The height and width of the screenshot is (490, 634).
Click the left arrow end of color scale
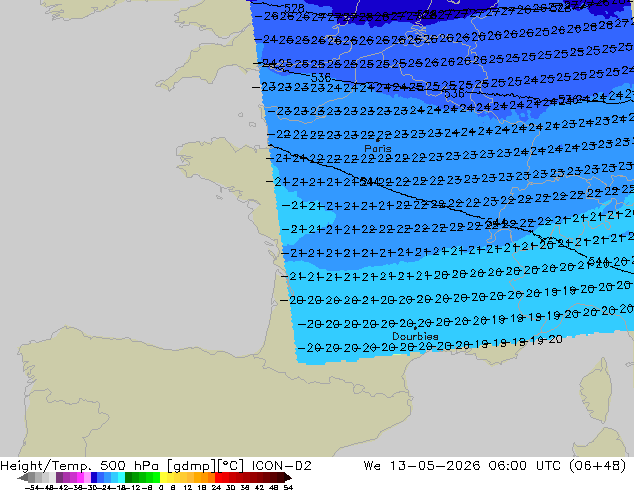pyautogui.click(x=22, y=477)
